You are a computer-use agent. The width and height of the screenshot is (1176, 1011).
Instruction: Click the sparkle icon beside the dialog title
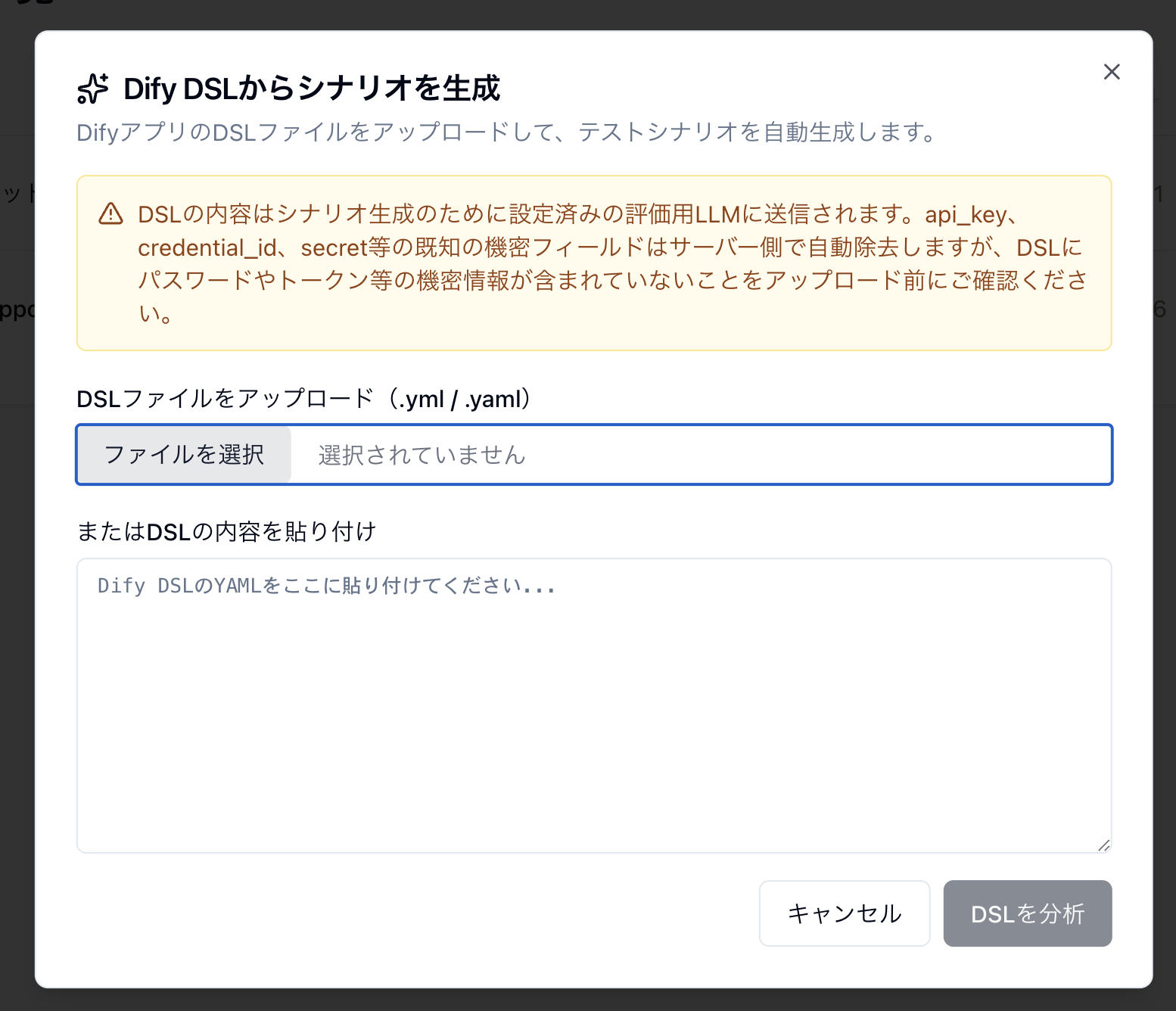coord(94,87)
